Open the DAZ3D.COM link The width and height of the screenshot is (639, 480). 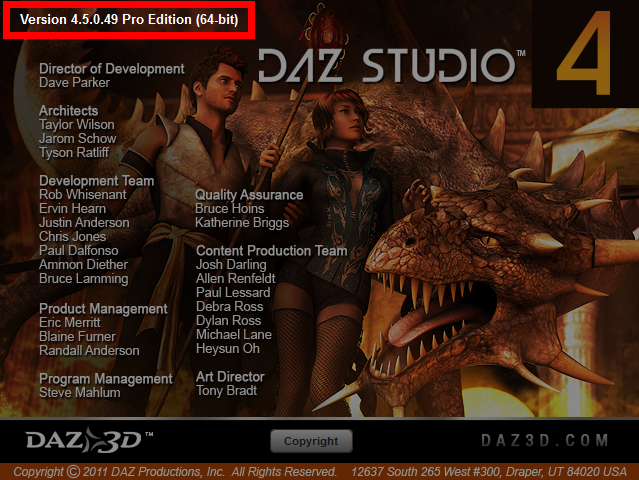click(x=545, y=440)
